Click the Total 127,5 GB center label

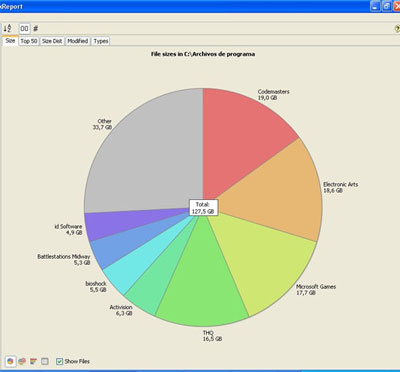pos(203,208)
